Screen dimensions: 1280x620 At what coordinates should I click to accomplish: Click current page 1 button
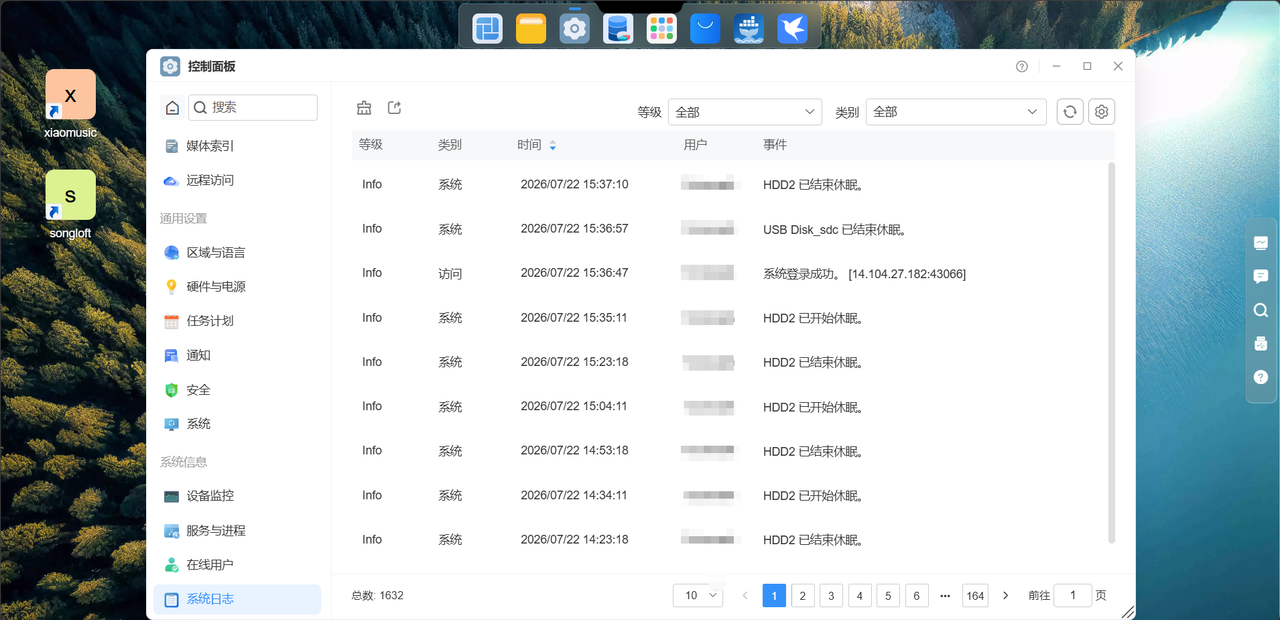(x=774, y=595)
